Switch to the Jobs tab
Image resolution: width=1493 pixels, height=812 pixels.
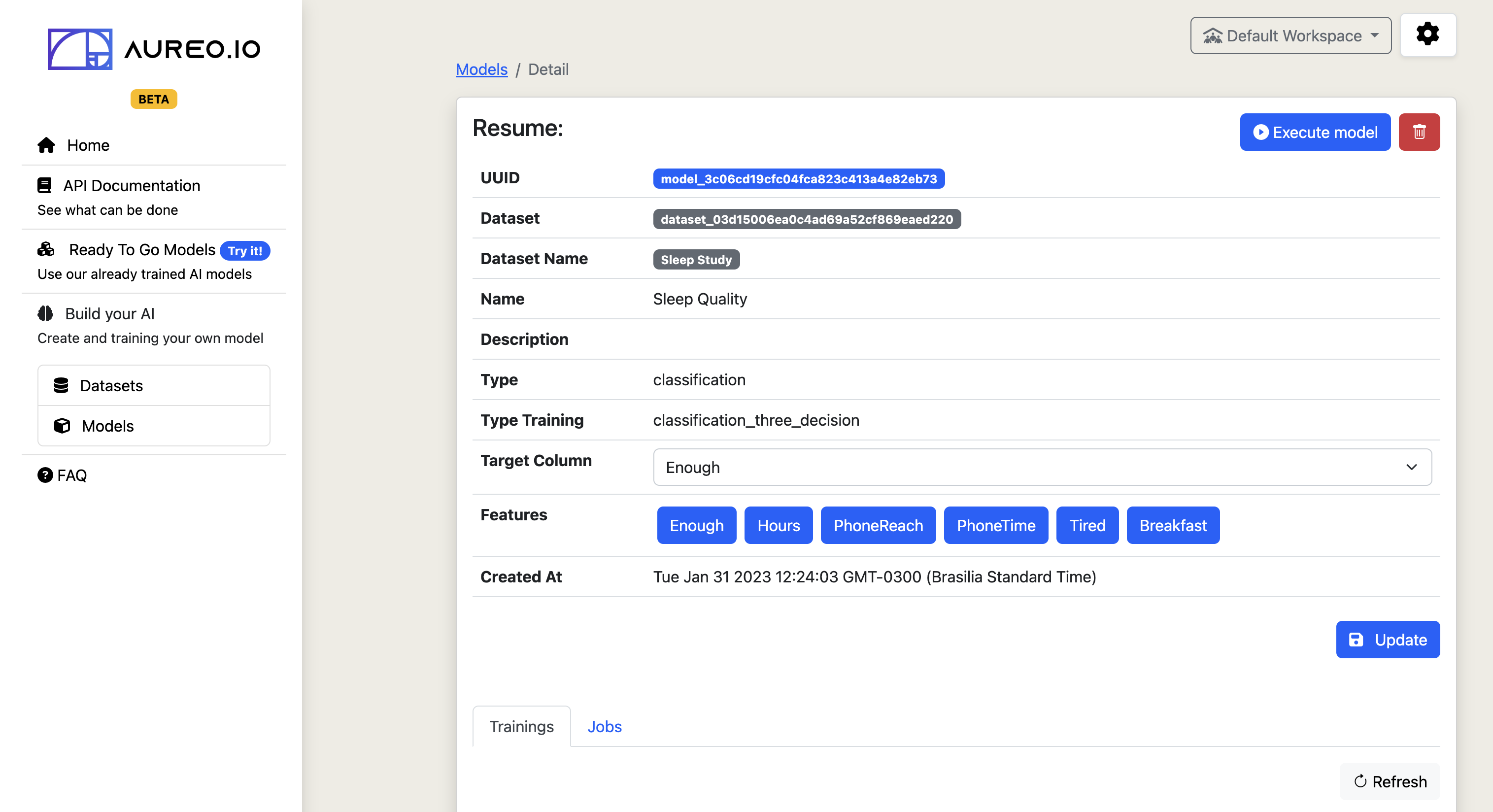click(x=604, y=726)
